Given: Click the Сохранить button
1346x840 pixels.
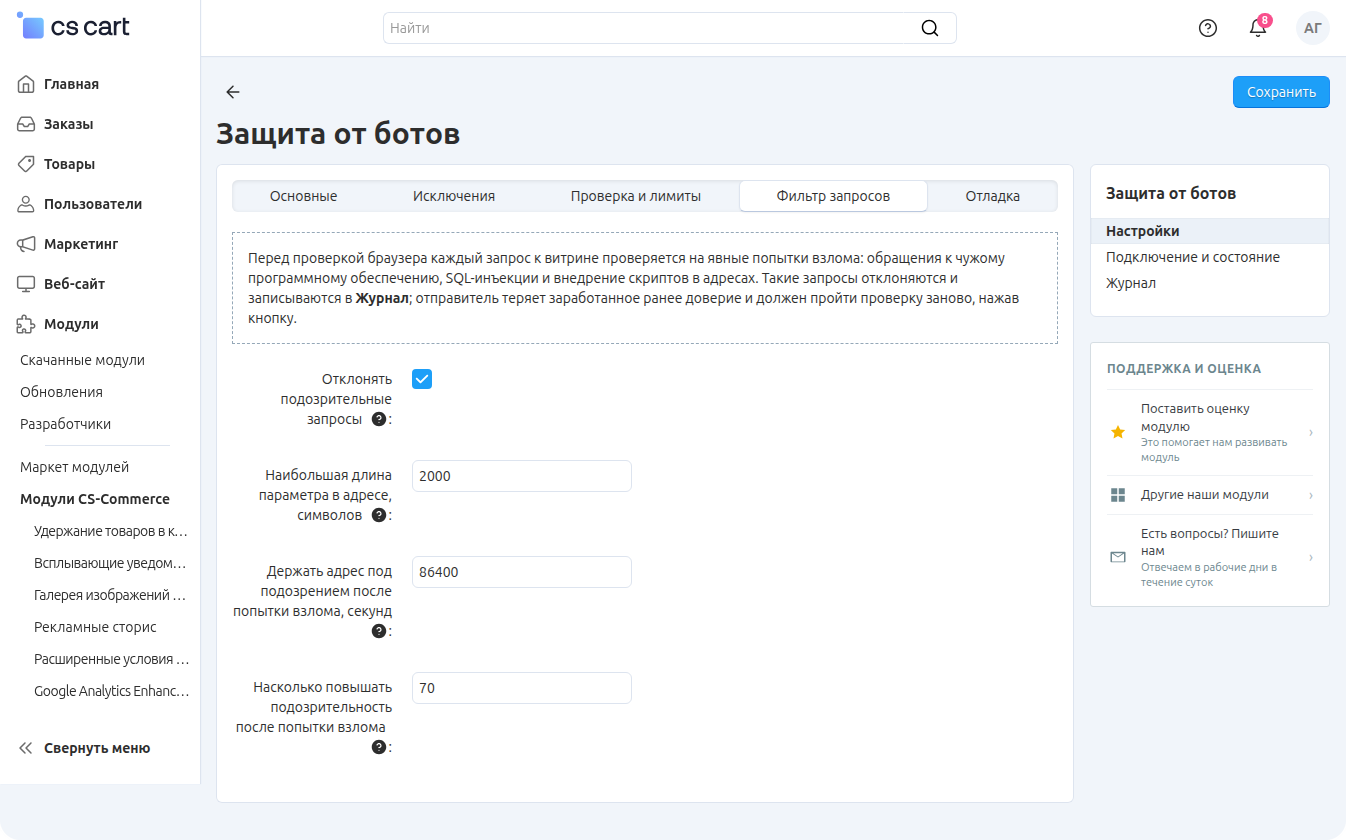Looking at the screenshot, I should 1281,92.
